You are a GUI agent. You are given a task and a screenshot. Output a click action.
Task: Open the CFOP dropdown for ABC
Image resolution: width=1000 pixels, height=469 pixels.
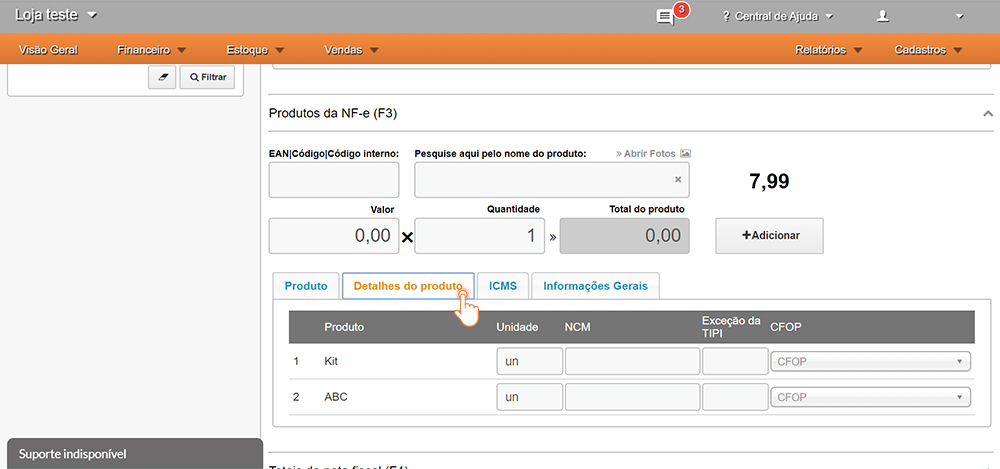point(870,398)
